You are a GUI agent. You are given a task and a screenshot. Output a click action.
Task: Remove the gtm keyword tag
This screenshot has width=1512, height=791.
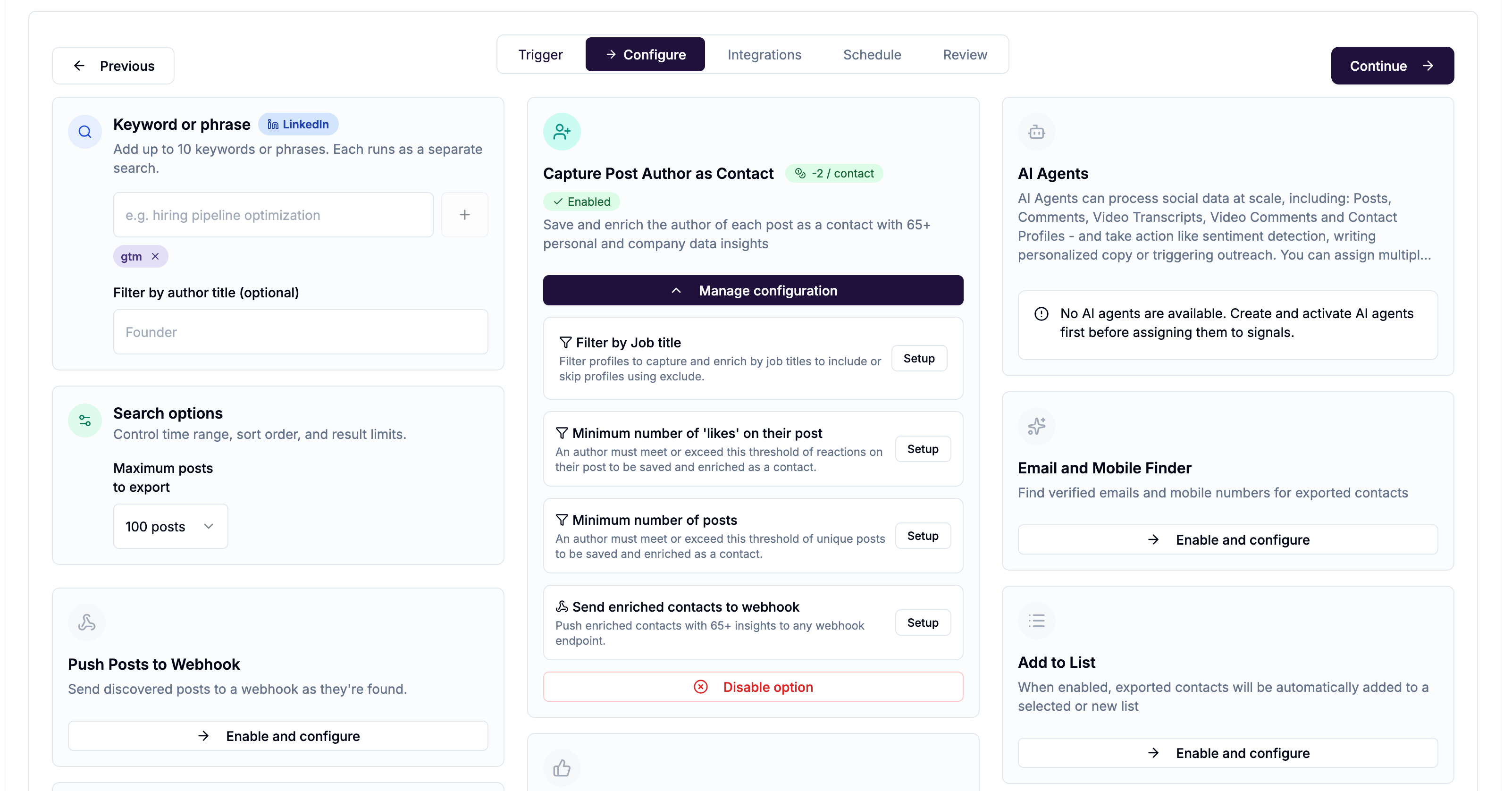155,257
